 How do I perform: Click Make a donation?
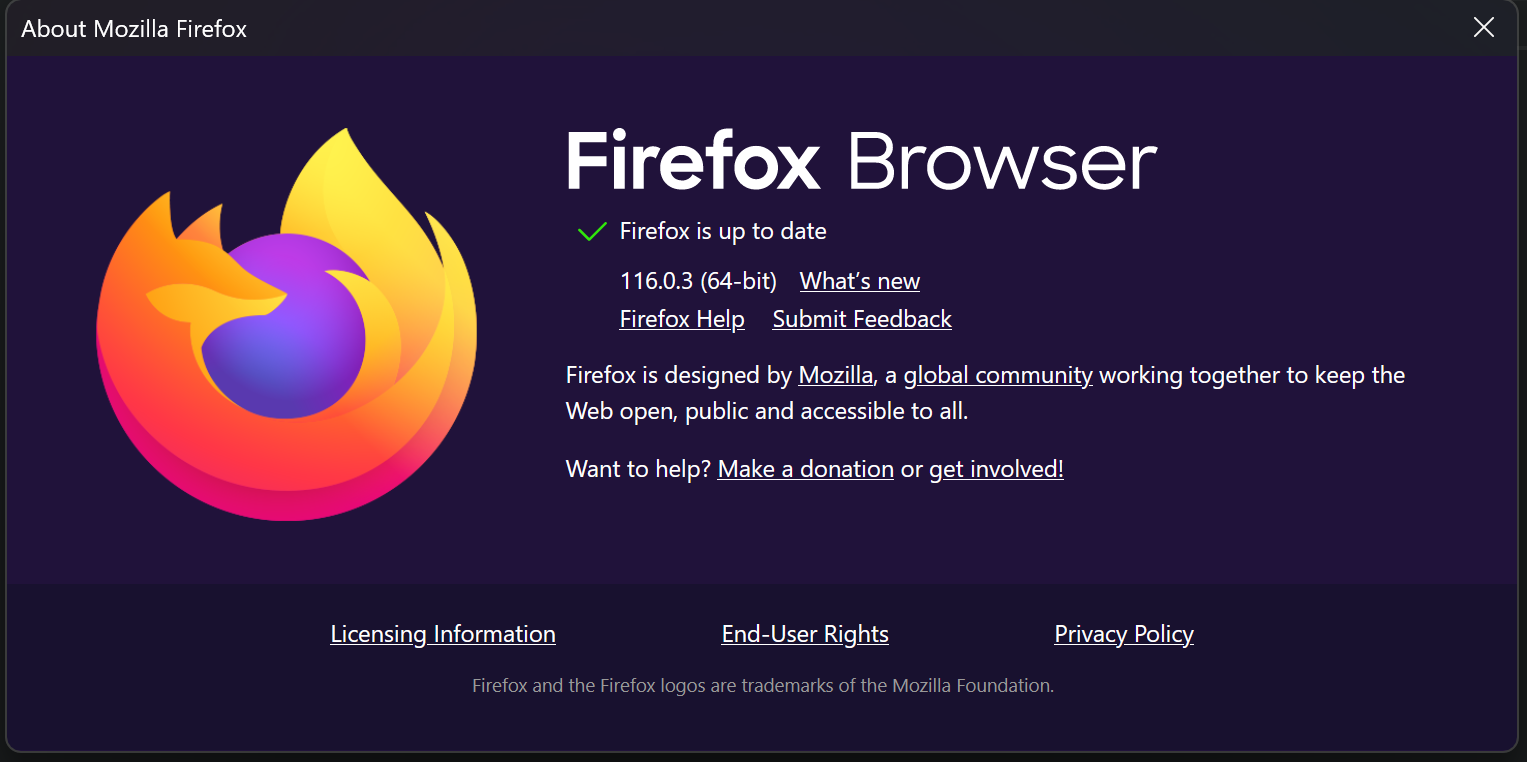pyautogui.click(x=805, y=469)
